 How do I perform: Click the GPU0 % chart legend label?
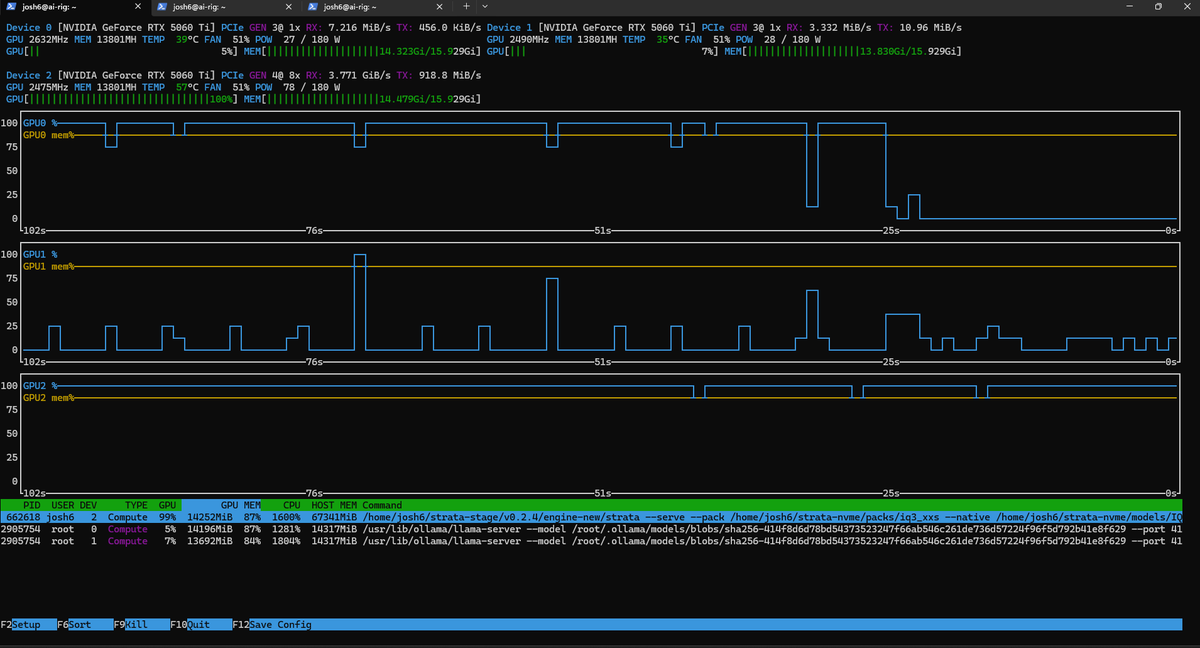pos(40,123)
